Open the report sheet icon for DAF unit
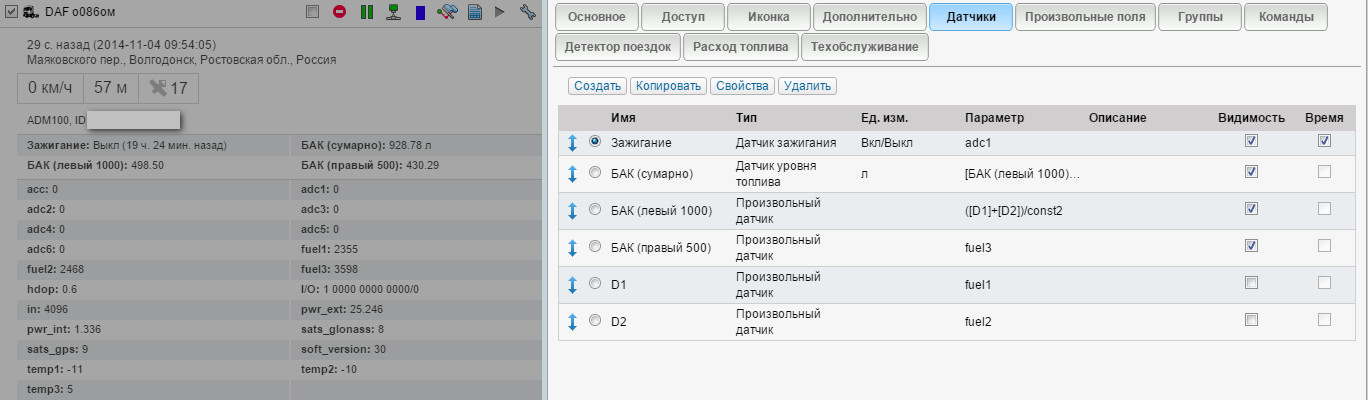The height and width of the screenshot is (400, 1368). [474, 12]
